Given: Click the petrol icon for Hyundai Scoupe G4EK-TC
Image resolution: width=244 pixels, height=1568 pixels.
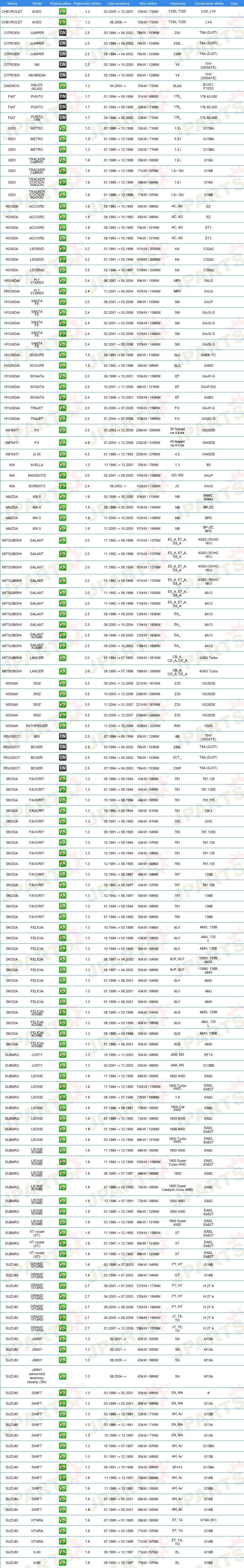Looking at the screenshot, I should (x=63, y=355).
